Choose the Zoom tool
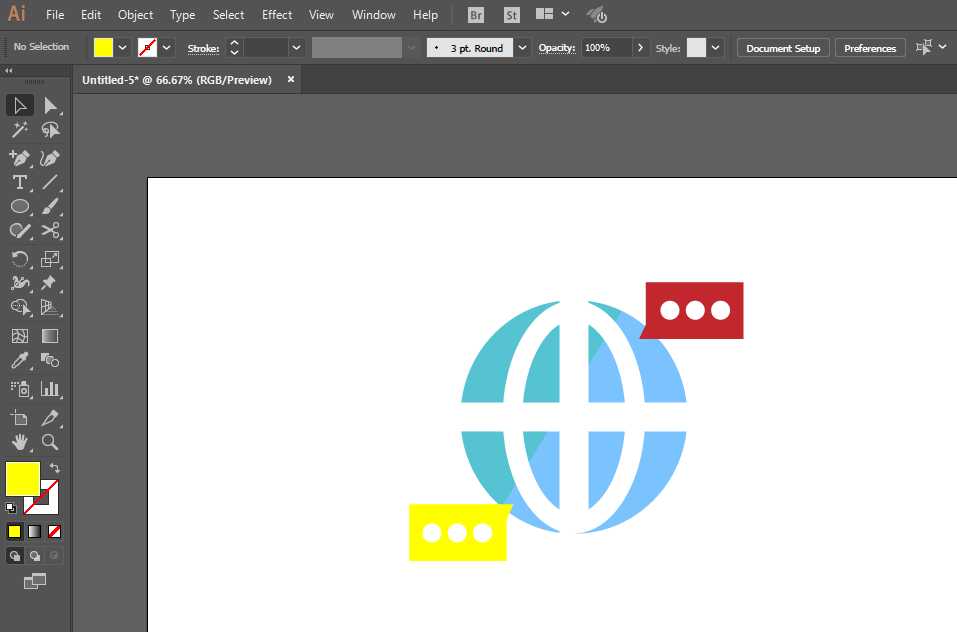This screenshot has width=957, height=632. point(51,442)
